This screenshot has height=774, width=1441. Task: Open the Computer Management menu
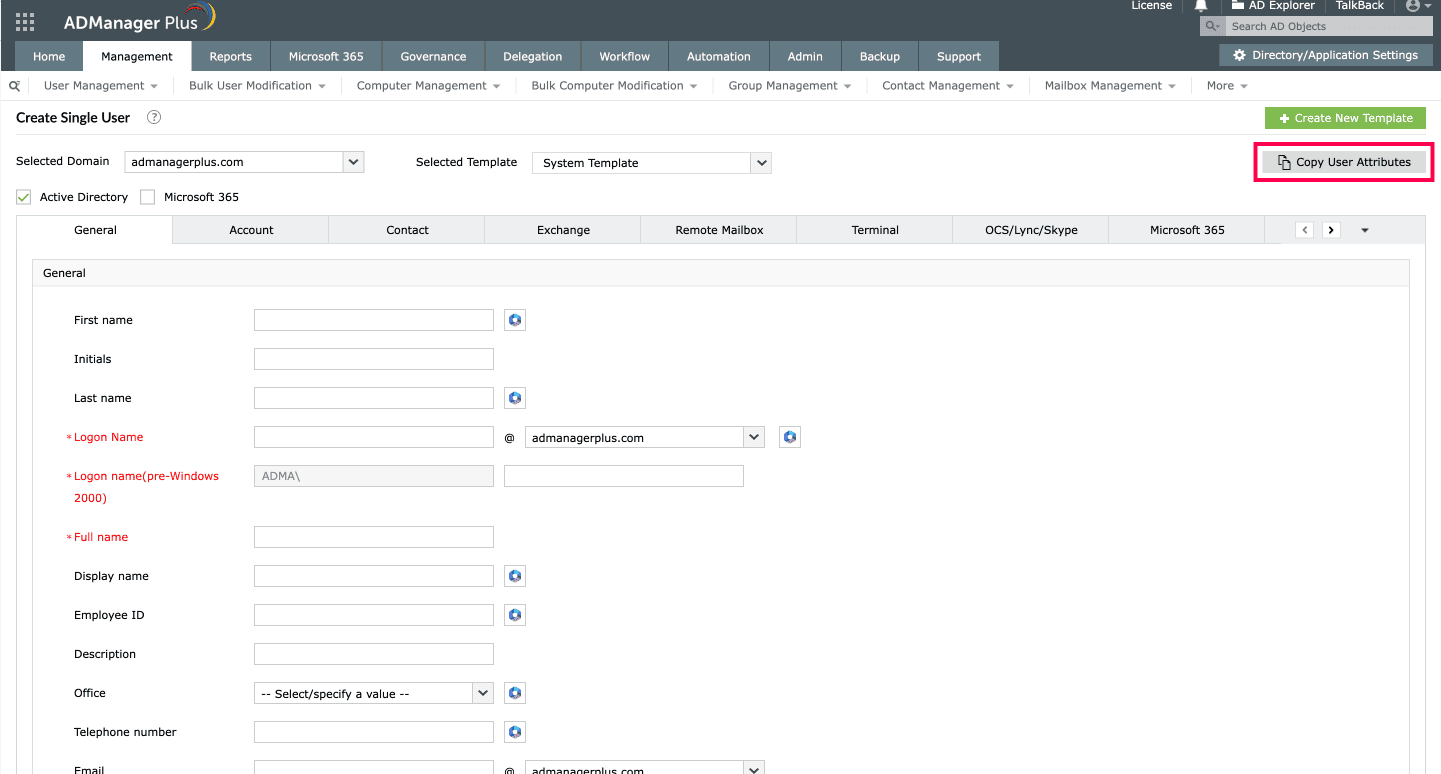[429, 86]
